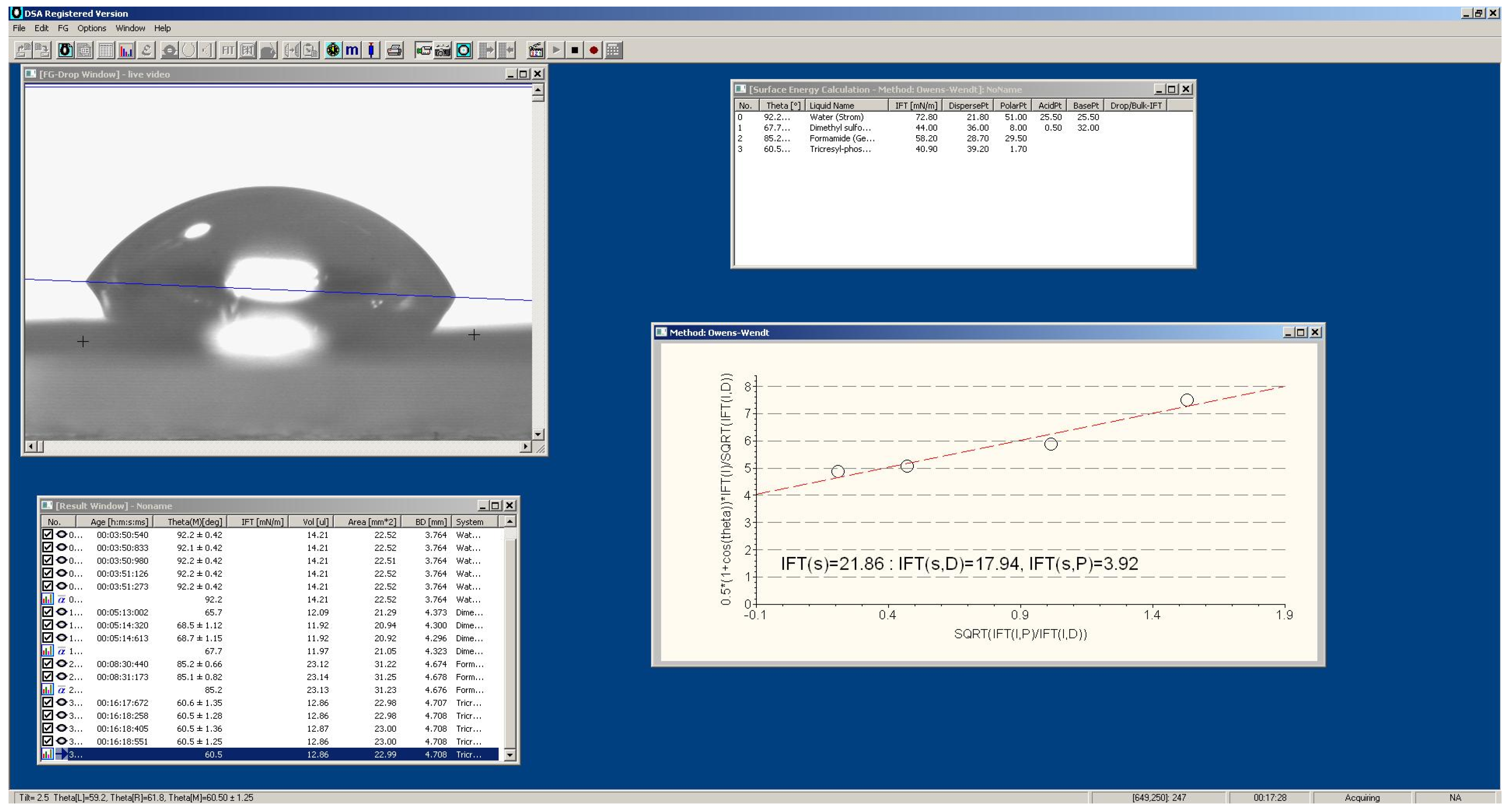Click the stopwatch timer toolbar icon
The height and width of the screenshot is (812, 1507).
333,50
